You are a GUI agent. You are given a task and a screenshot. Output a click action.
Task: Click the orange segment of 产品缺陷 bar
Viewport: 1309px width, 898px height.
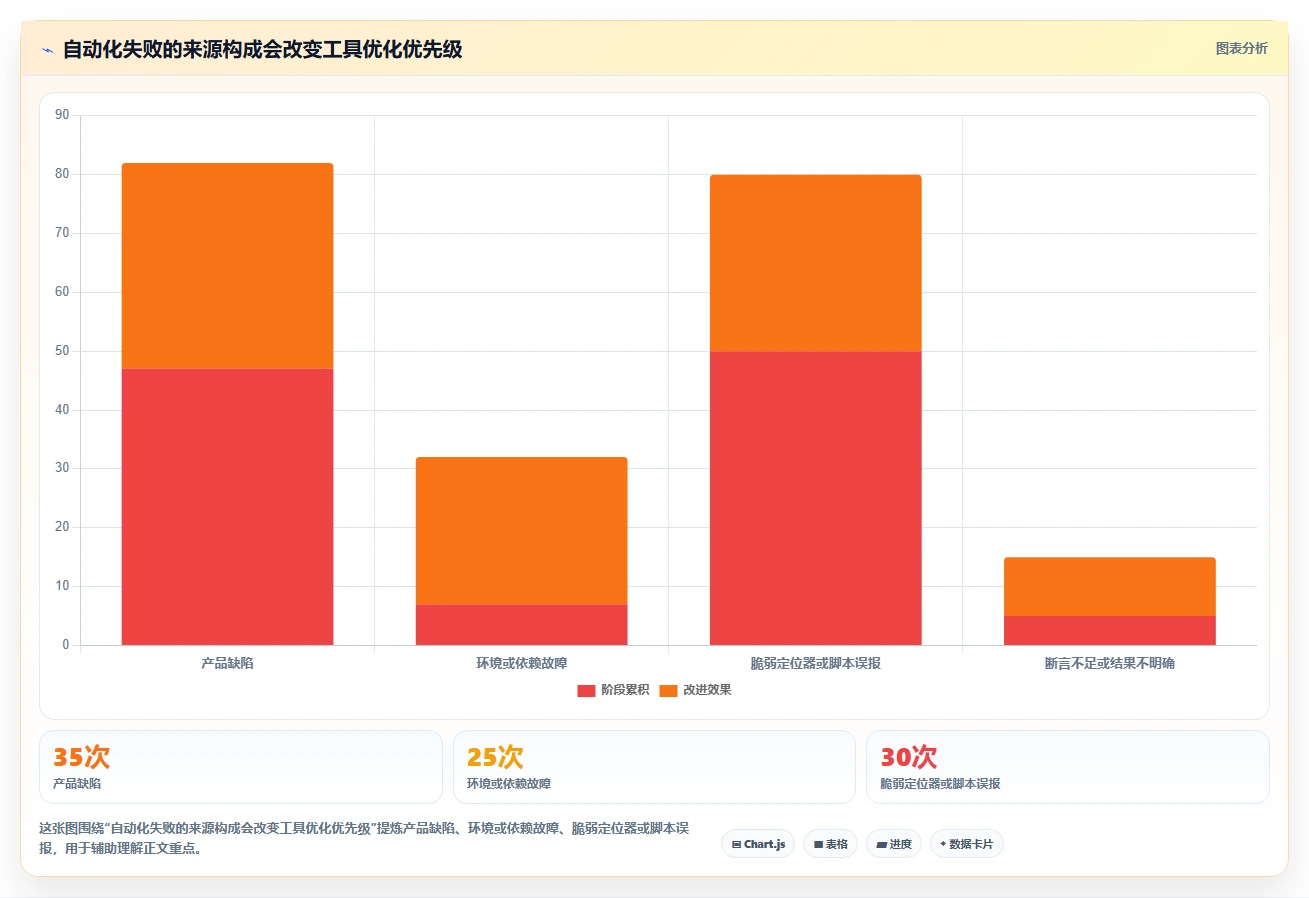click(x=227, y=266)
